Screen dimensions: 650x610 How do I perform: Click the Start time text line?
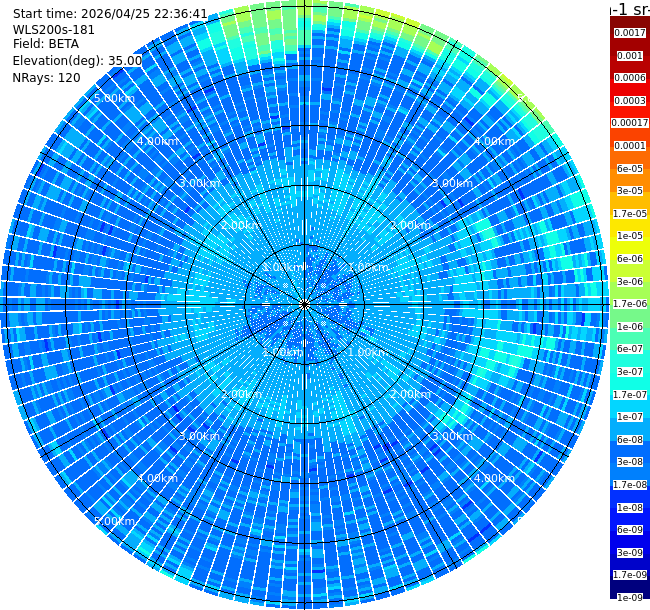click(x=110, y=14)
